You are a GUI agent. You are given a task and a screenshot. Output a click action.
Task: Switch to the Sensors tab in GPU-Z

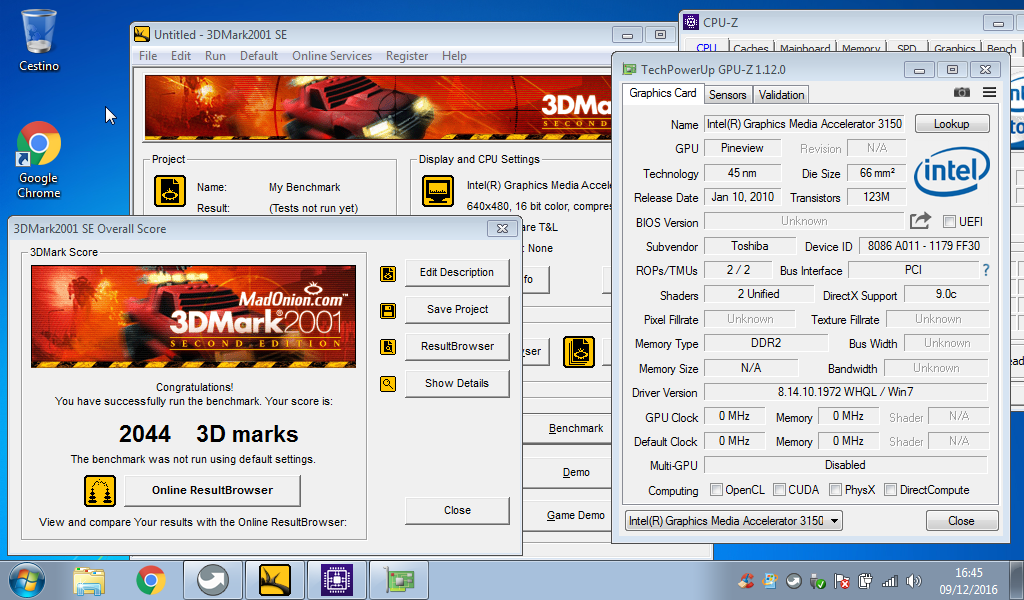click(728, 95)
